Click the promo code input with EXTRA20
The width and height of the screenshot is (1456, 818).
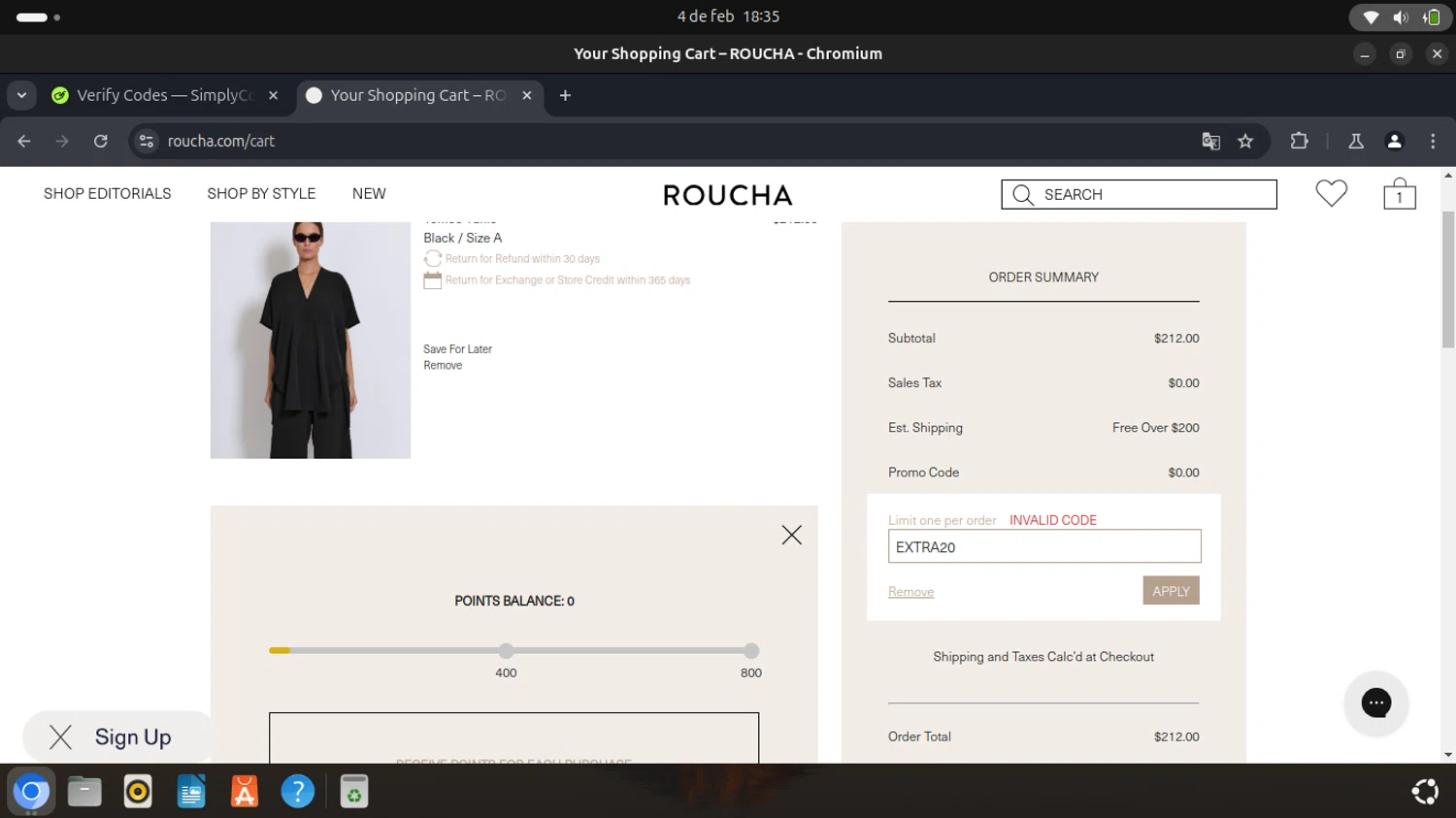pos(1044,546)
